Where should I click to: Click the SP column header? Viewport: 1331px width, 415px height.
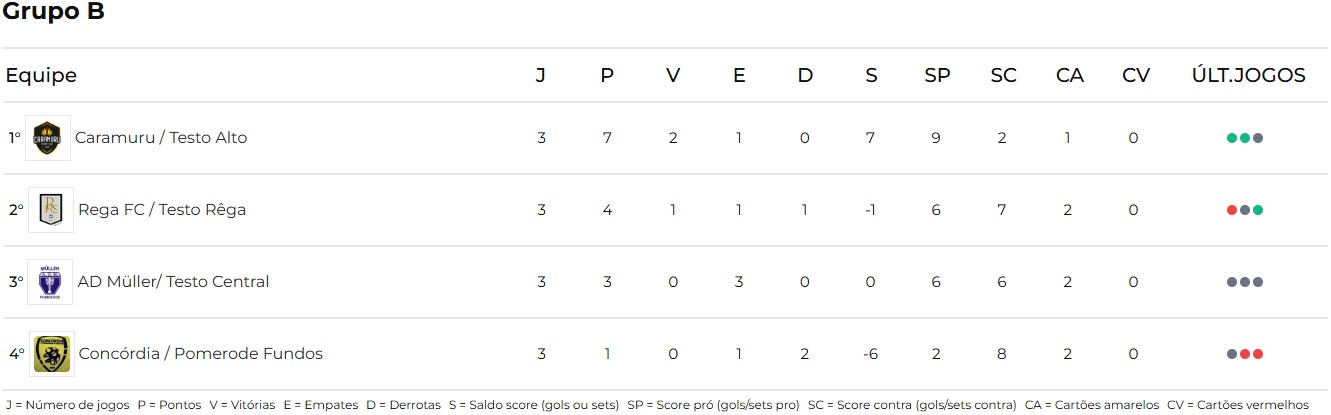click(937, 76)
